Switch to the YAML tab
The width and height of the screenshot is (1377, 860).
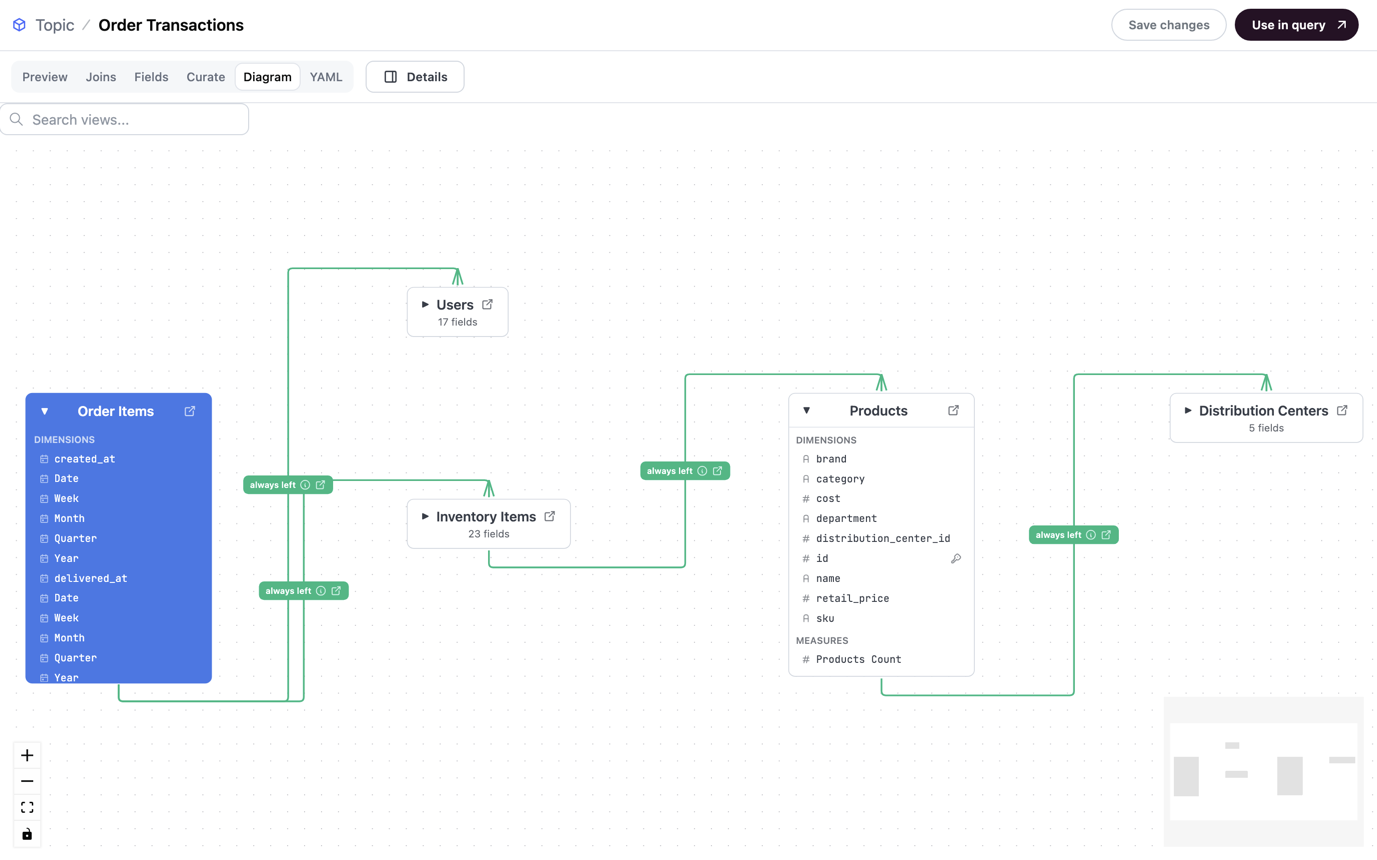pos(326,77)
